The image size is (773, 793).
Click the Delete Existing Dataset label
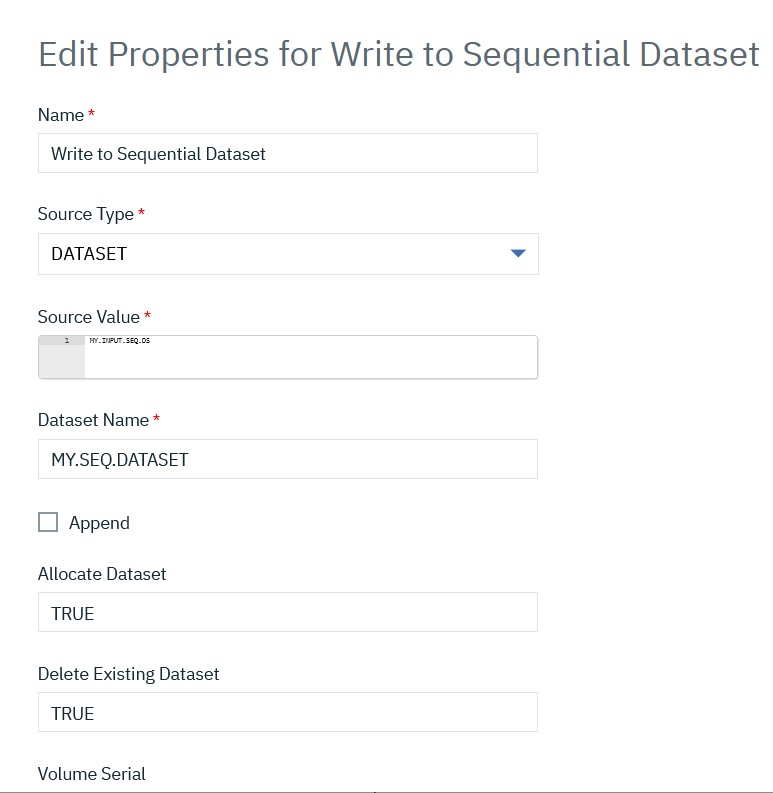coord(128,674)
